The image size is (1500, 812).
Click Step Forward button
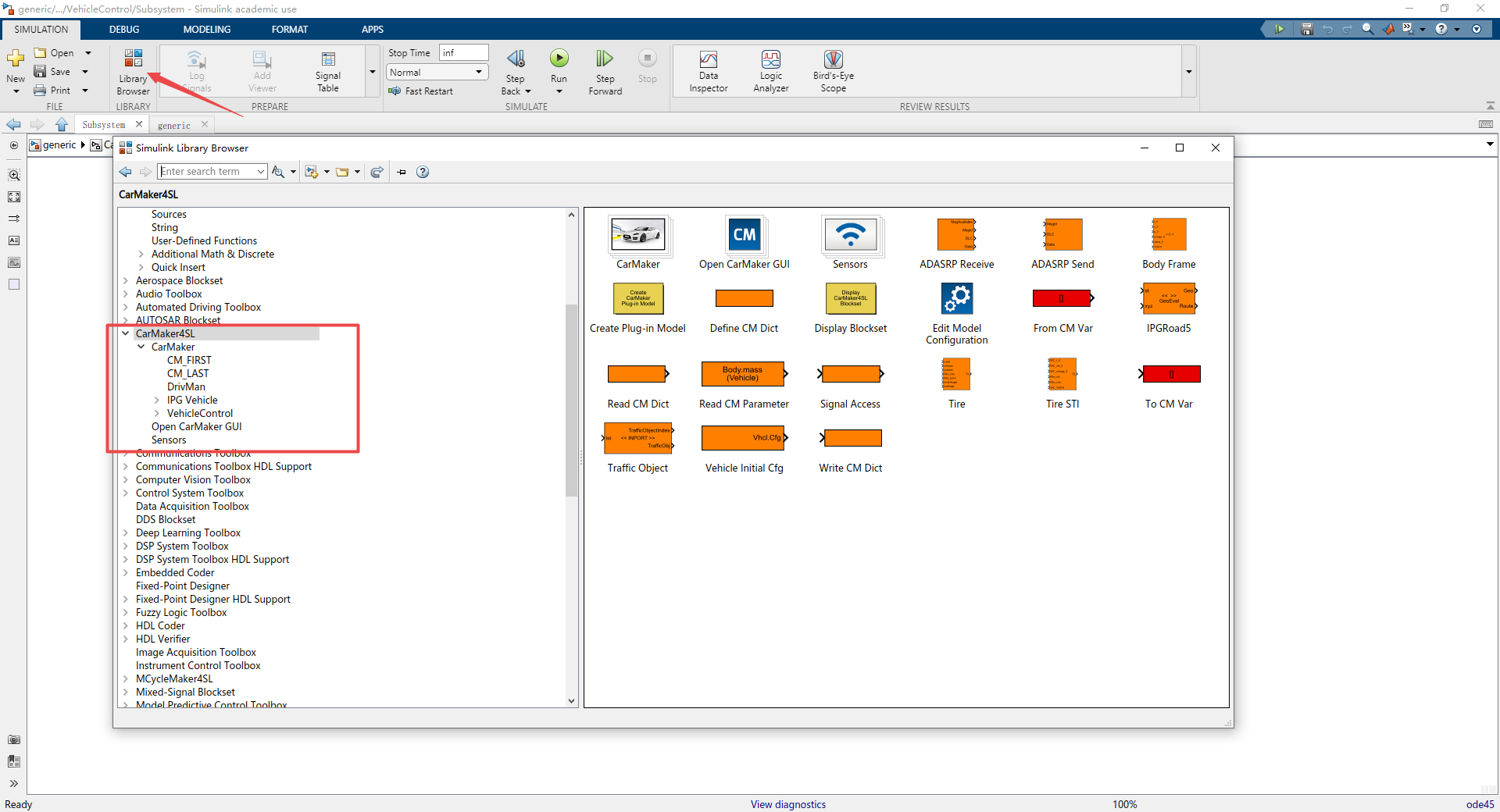[605, 72]
